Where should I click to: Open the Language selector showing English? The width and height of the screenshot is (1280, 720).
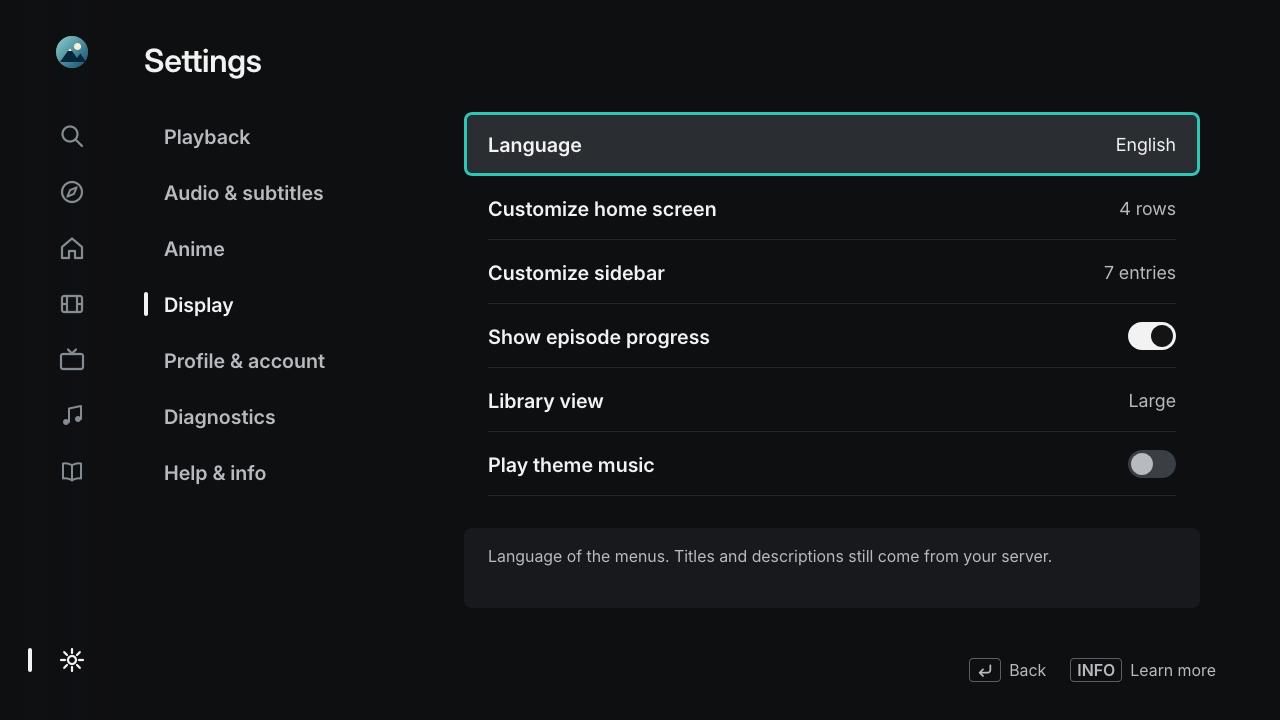832,144
